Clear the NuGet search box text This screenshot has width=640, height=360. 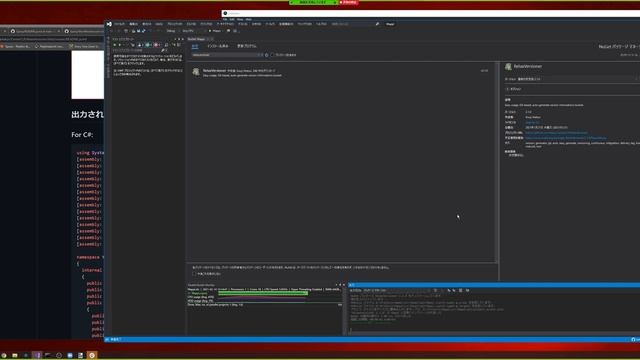coord(260,55)
